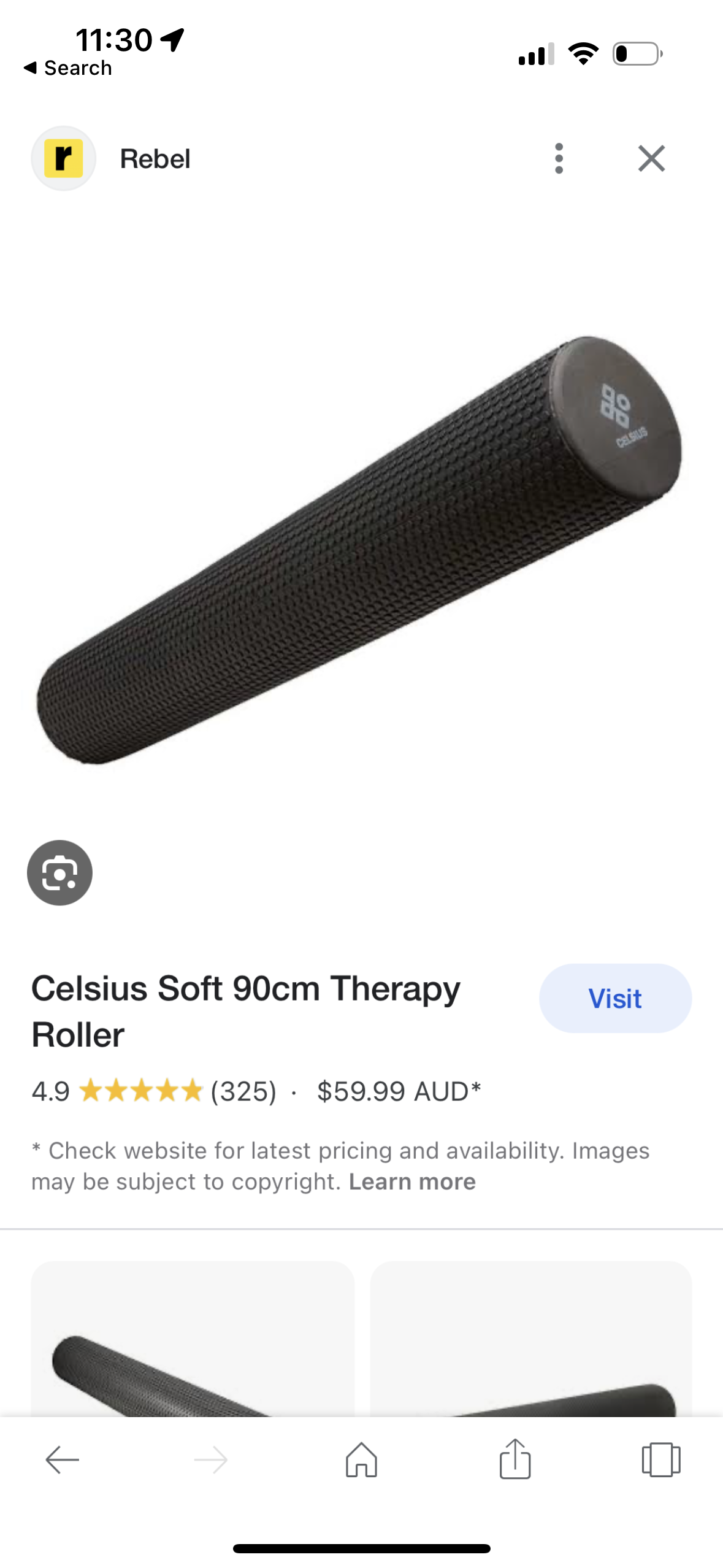Tap the iOS home indicator bar

pos(361,1548)
